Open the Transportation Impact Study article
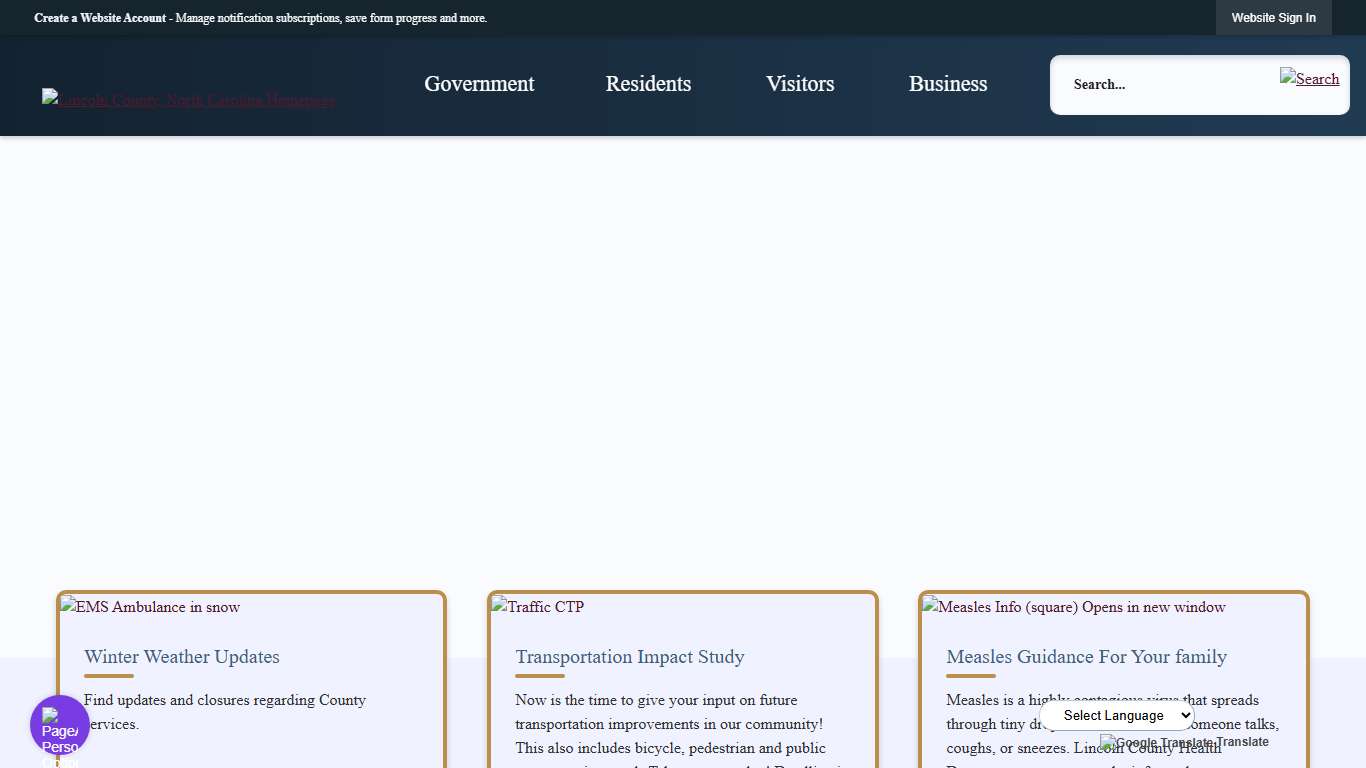The image size is (1366, 768). [630, 657]
